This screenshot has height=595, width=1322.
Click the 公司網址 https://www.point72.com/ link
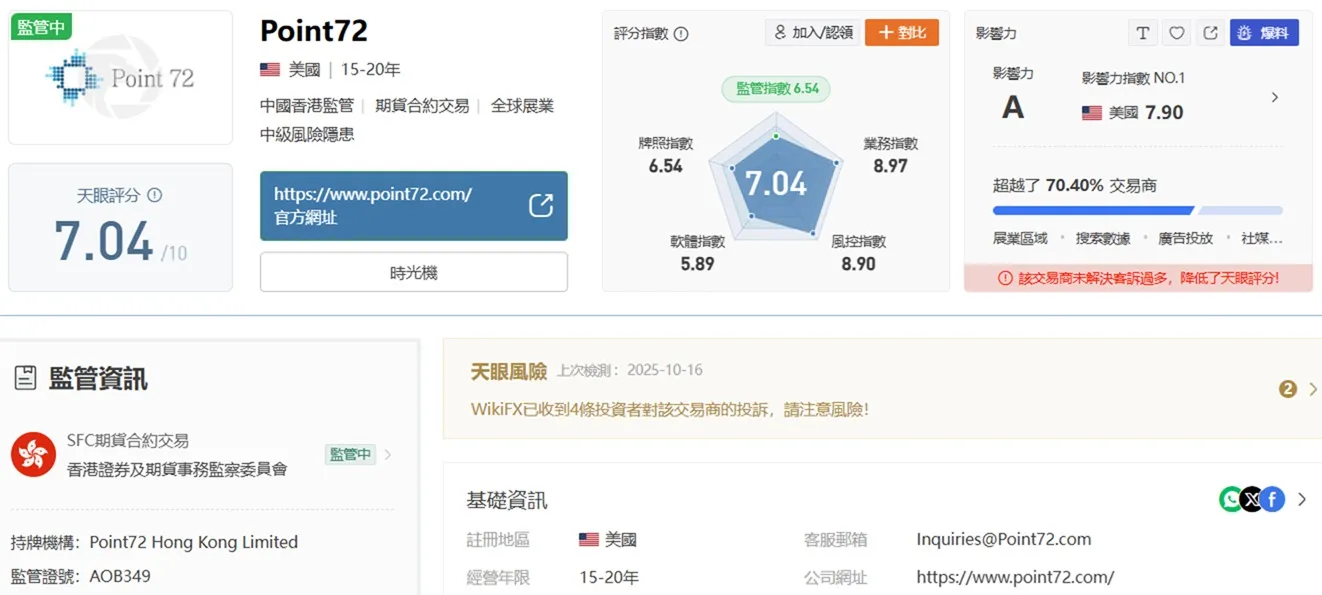pyautogui.click(x=1015, y=577)
